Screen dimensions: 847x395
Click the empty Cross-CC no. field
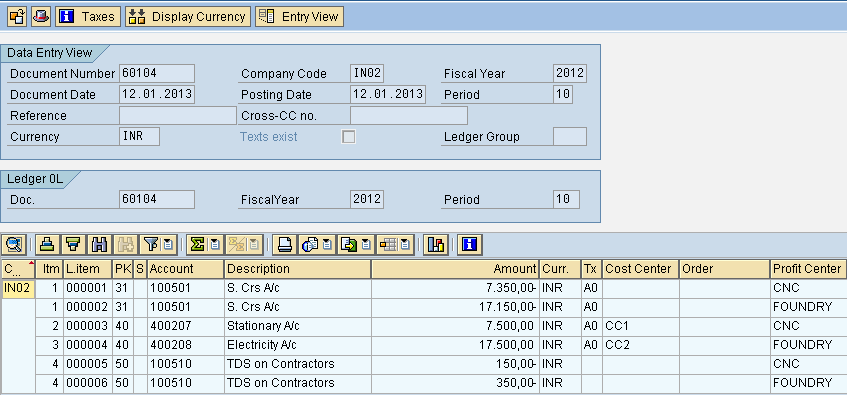coord(409,115)
